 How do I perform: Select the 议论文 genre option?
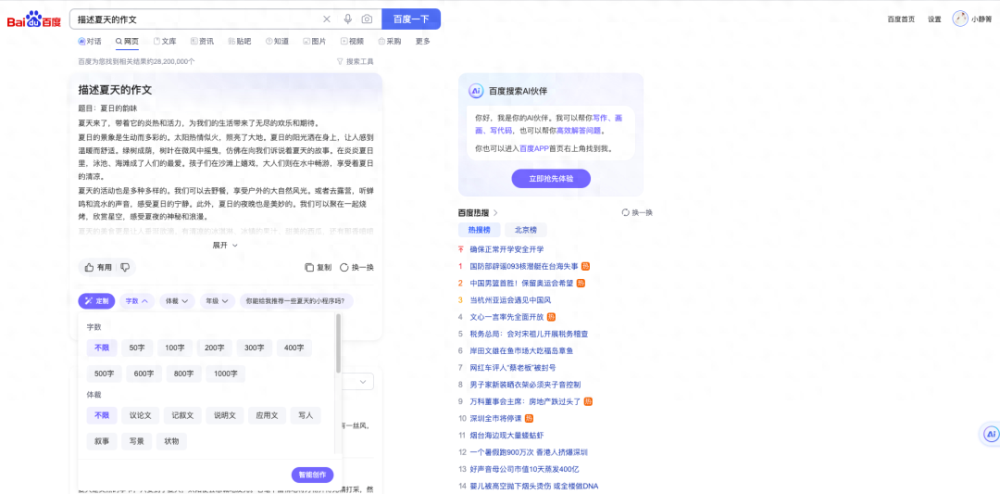coord(140,416)
